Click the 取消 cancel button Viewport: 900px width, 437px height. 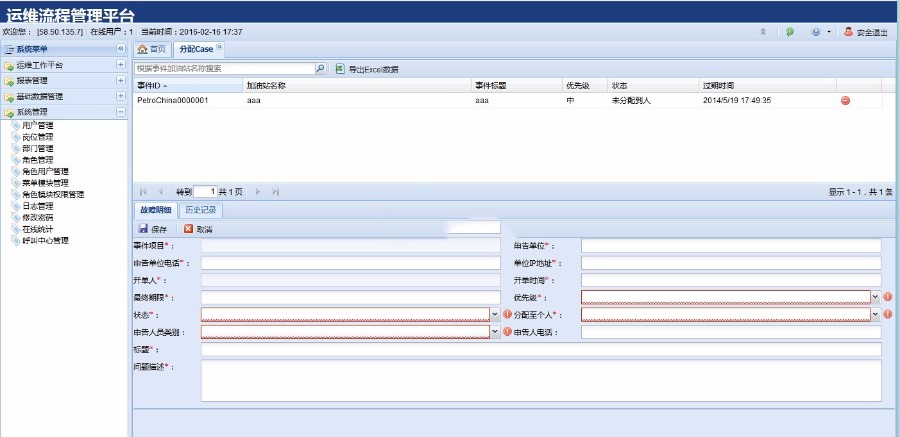tap(198, 229)
